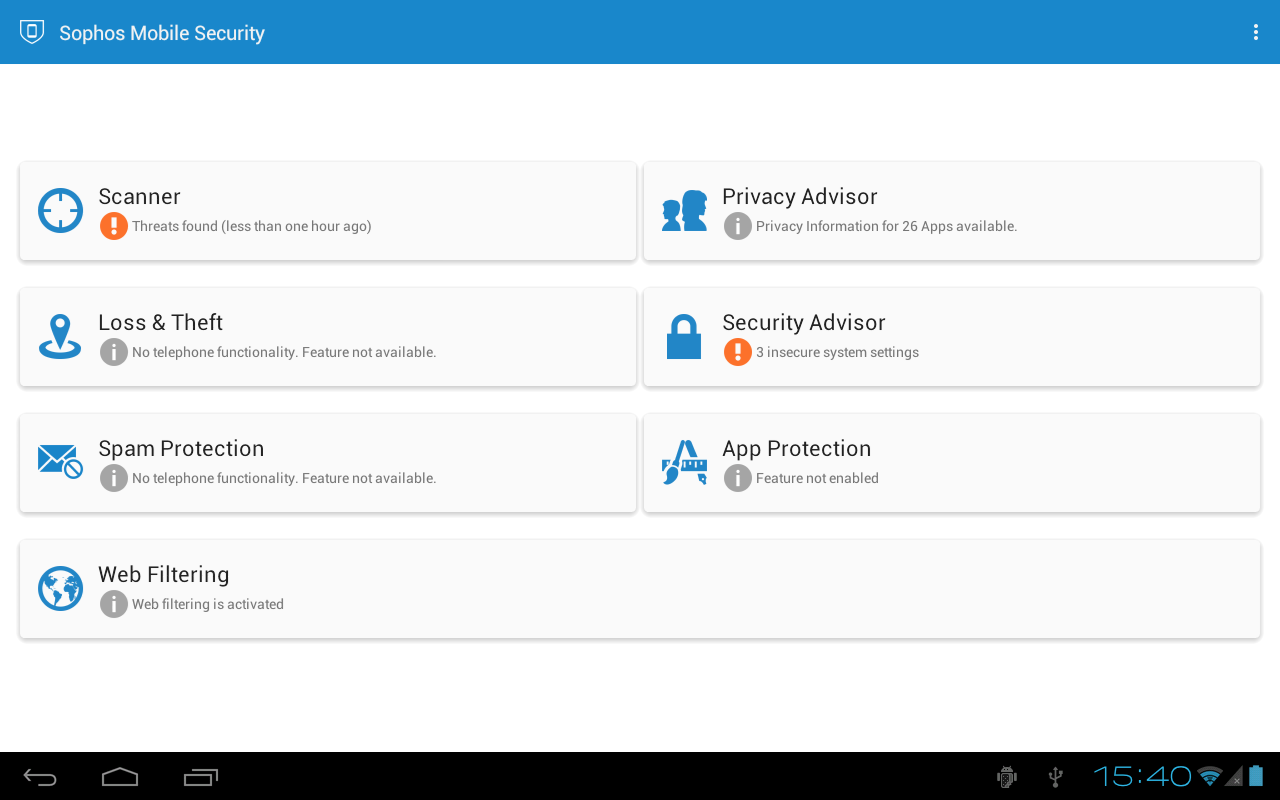Click the info icon under App Protection
The image size is (1280, 800).
[738, 478]
